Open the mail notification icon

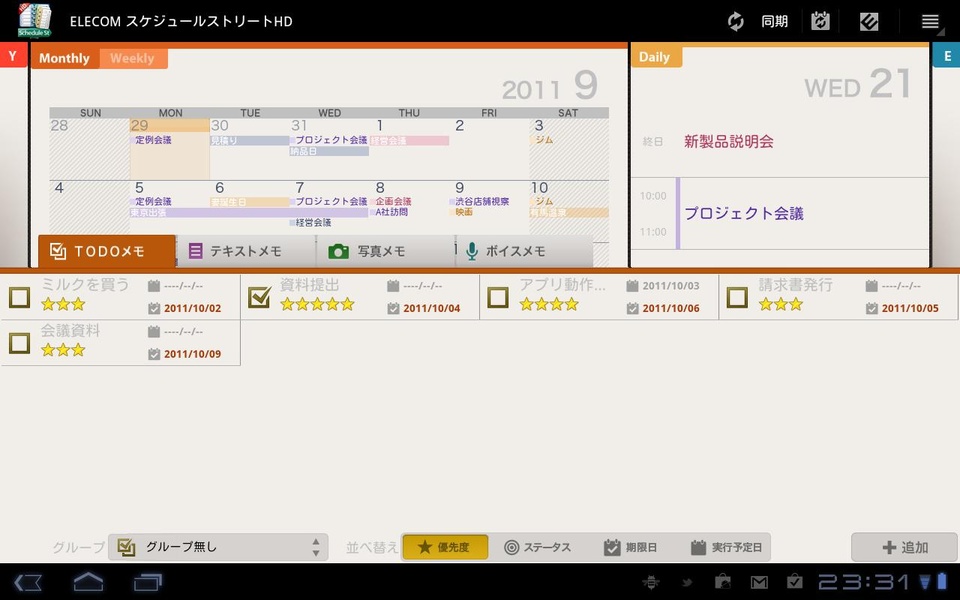759,582
